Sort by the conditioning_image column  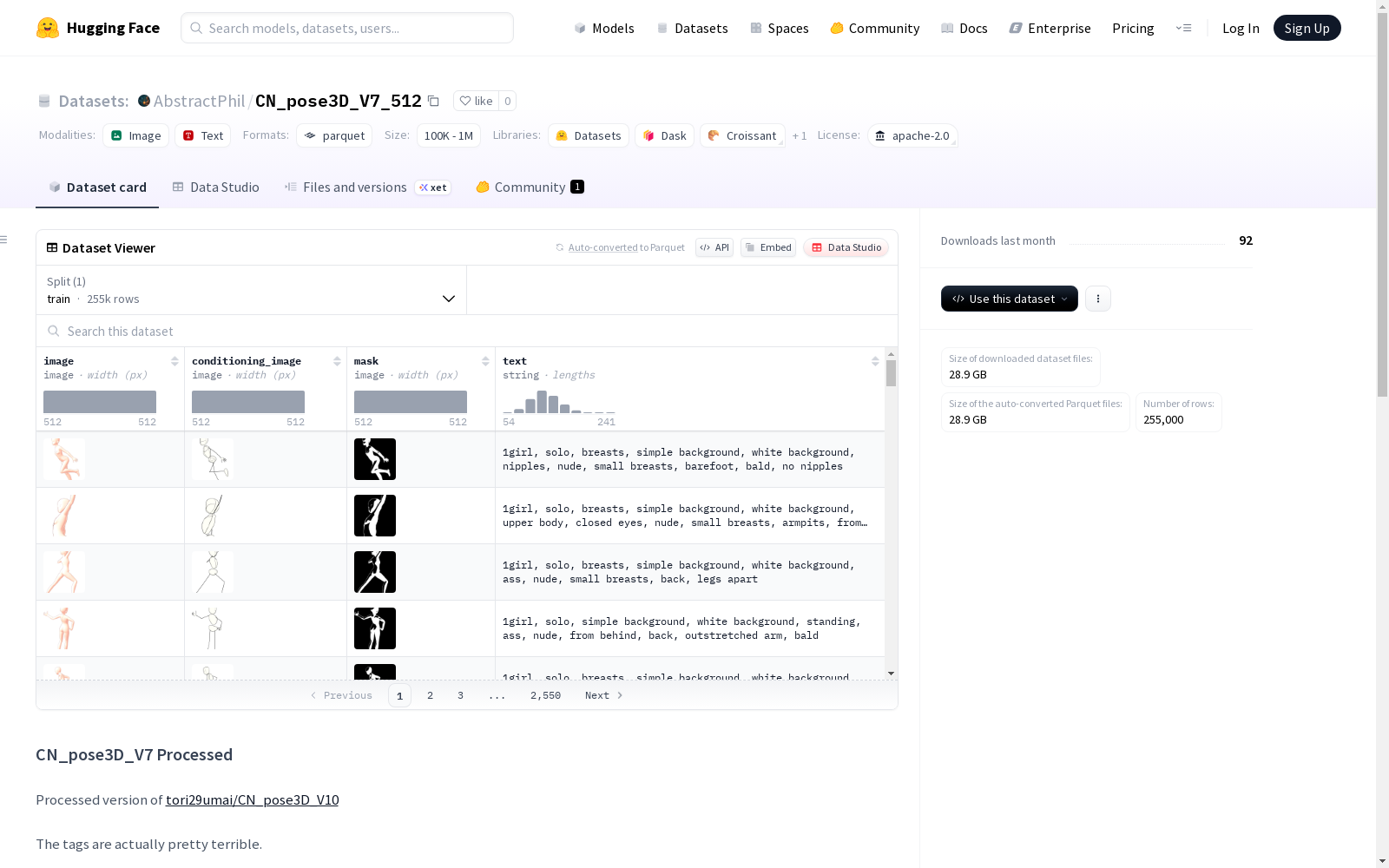tap(337, 361)
